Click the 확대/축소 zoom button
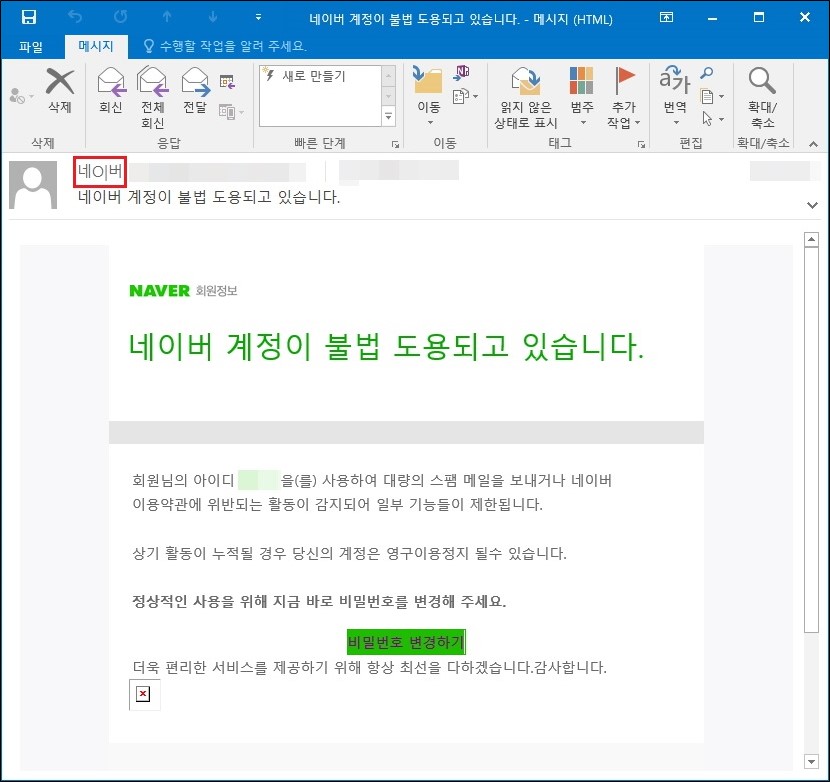Viewport: 830px width, 782px height. click(x=762, y=98)
